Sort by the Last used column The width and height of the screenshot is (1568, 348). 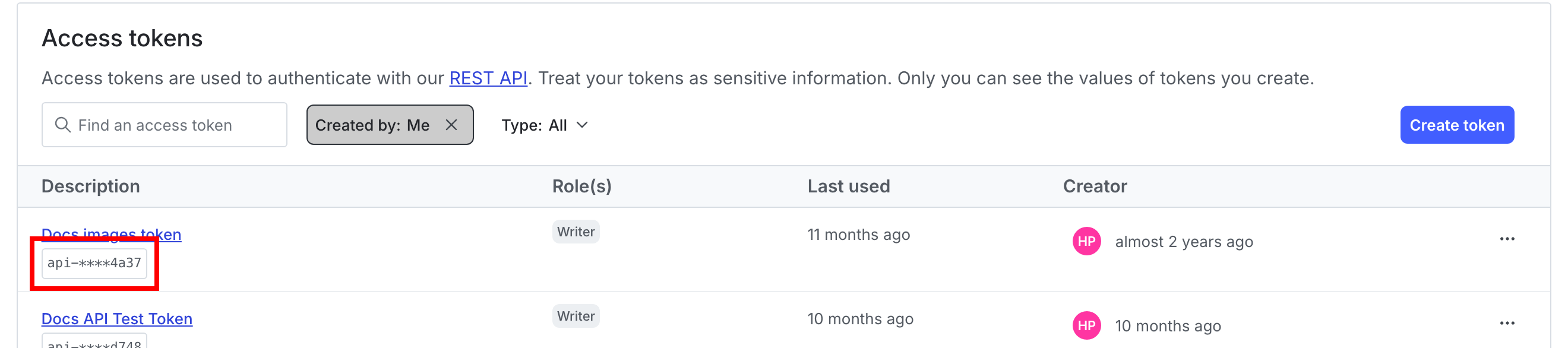[x=849, y=185]
